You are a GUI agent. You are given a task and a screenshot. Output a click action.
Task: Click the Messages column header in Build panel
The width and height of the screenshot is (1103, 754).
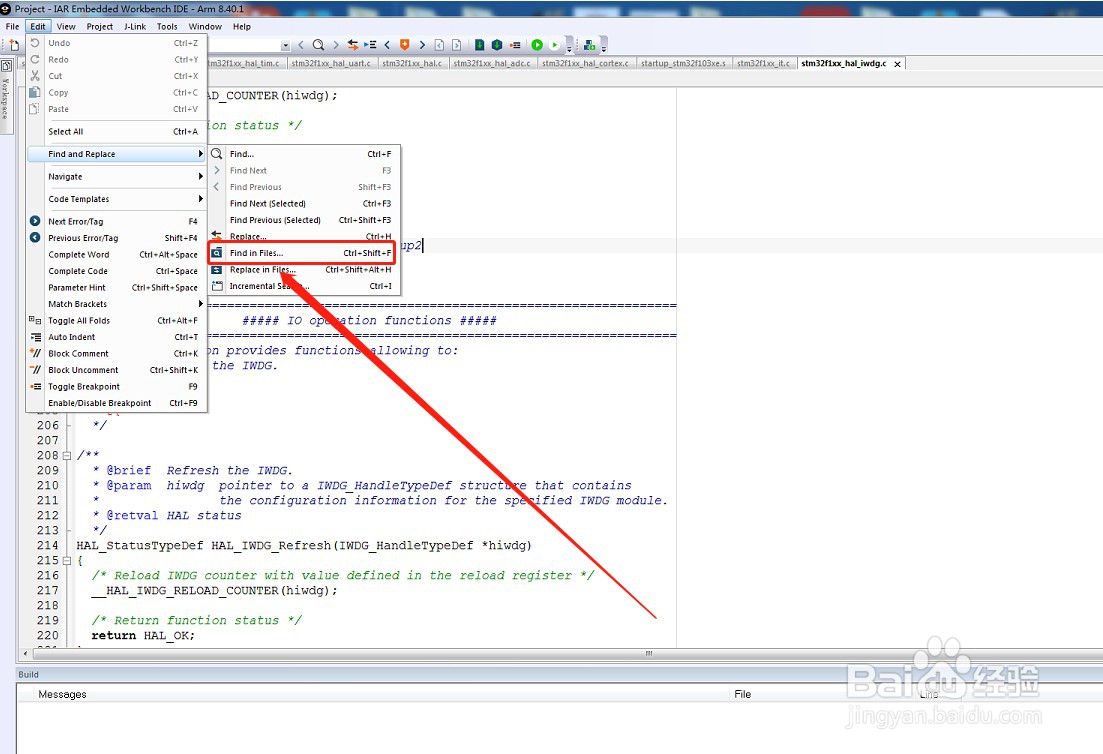click(x=63, y=694)
